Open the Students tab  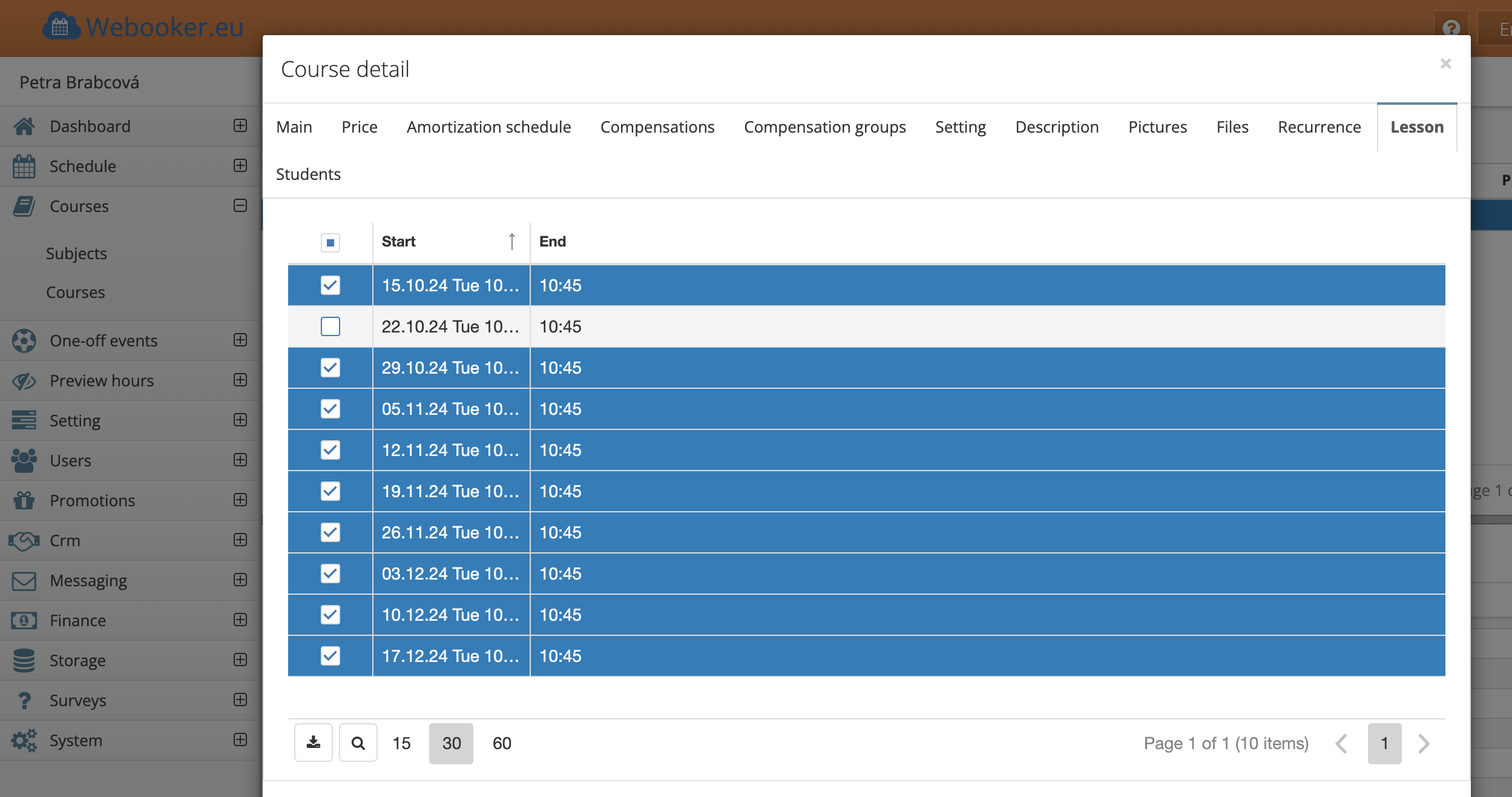click(x=308, y=174)
